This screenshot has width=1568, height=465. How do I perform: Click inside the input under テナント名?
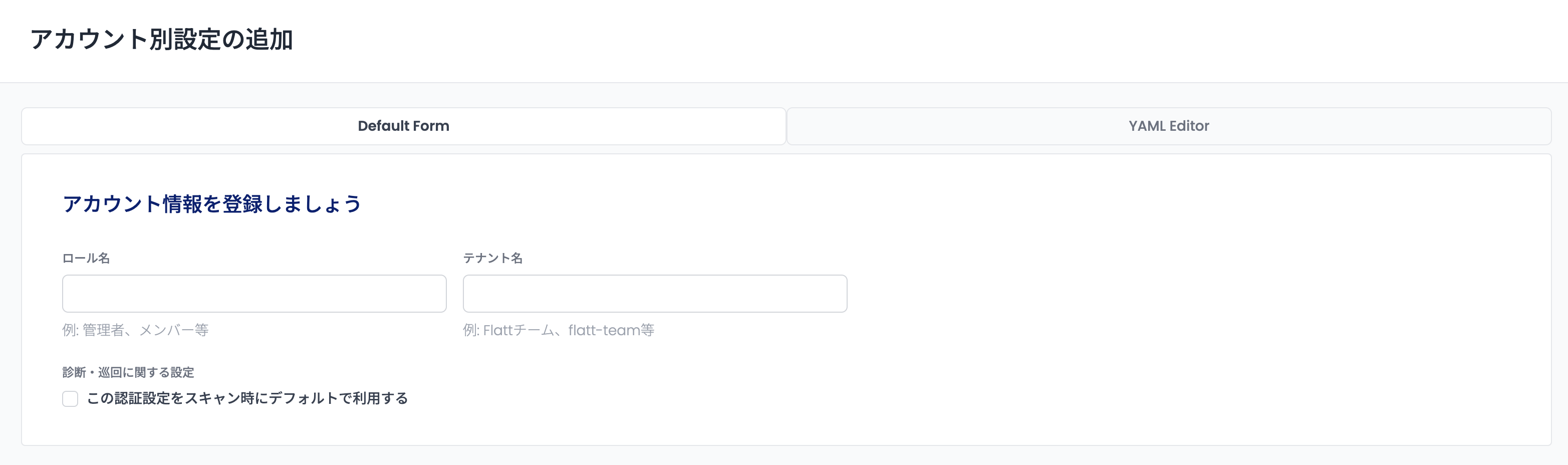click(x=655, y=293)
